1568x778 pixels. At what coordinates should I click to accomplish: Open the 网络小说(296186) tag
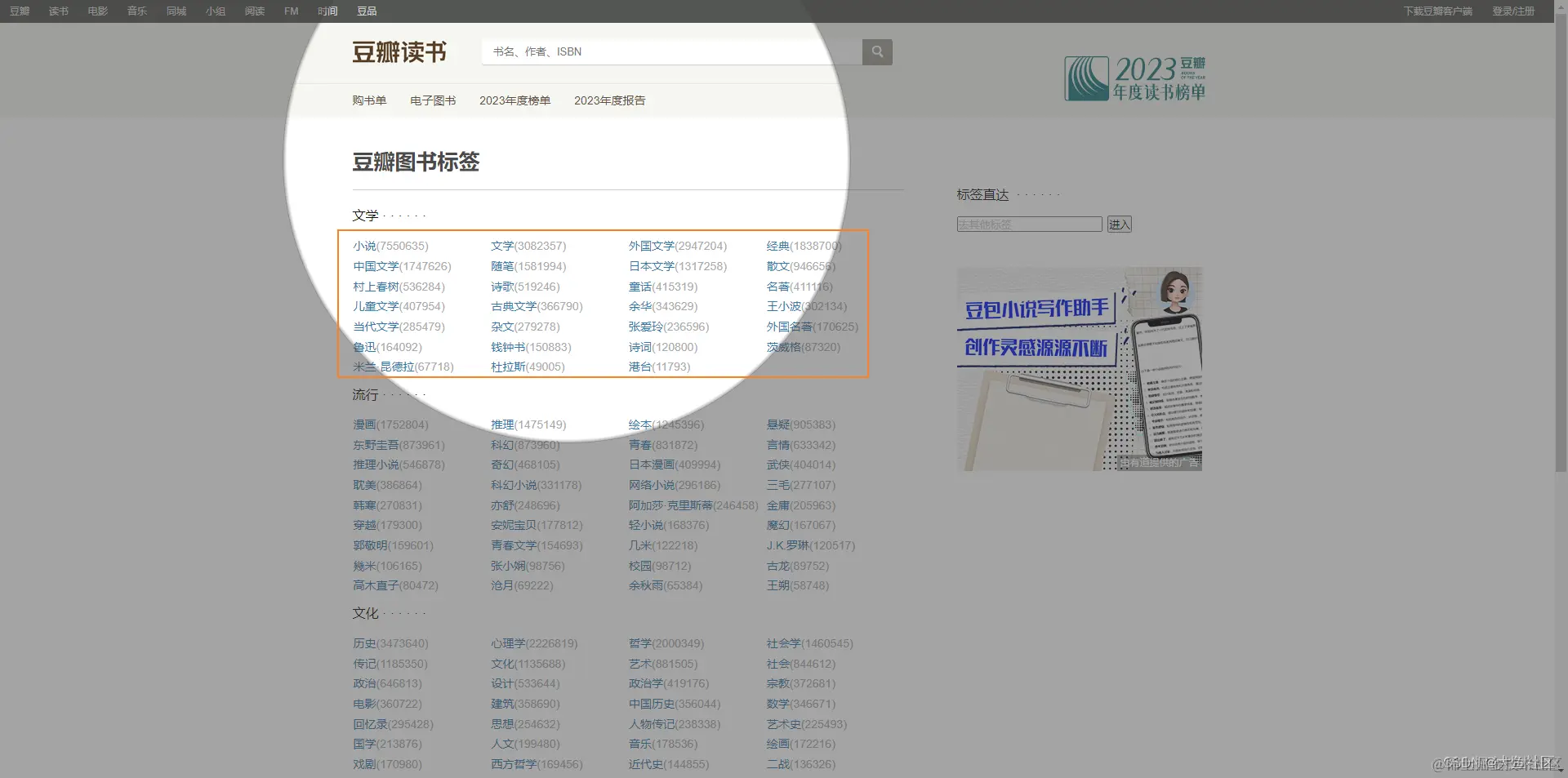[x=675, y=485]
